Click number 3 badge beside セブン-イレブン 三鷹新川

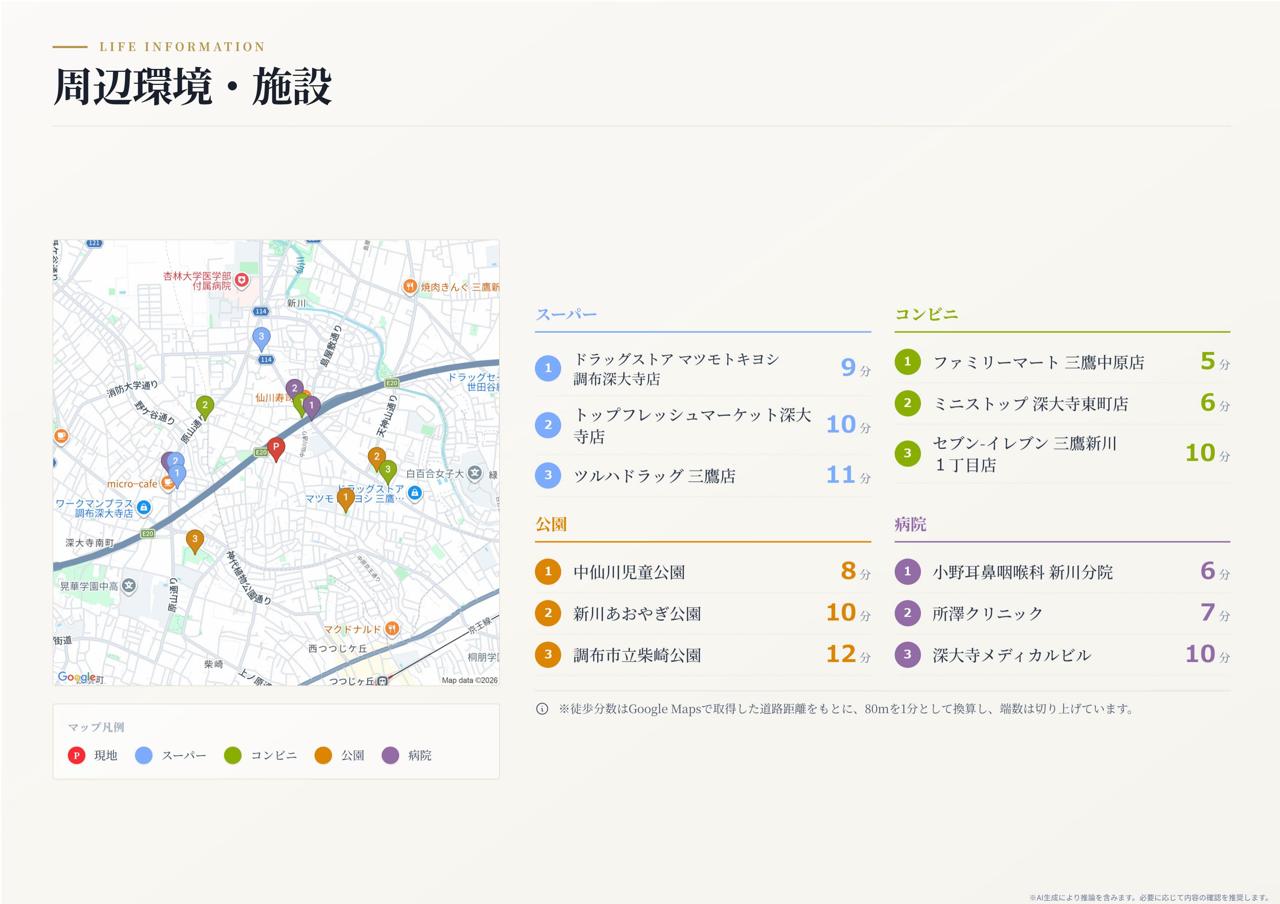click(907, 454)
